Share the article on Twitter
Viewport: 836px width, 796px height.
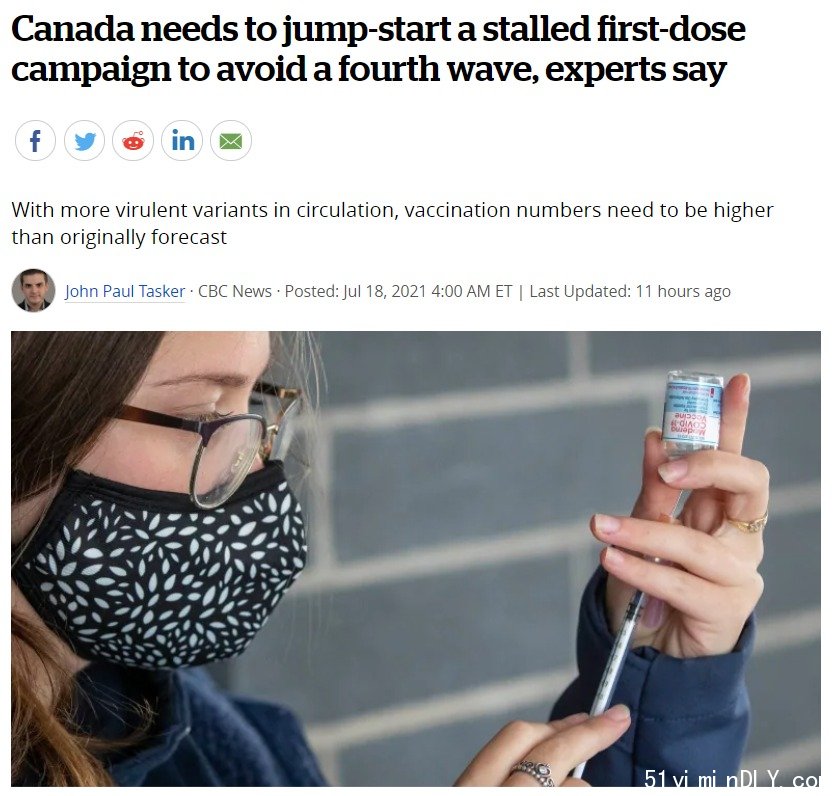coord(84,141)
